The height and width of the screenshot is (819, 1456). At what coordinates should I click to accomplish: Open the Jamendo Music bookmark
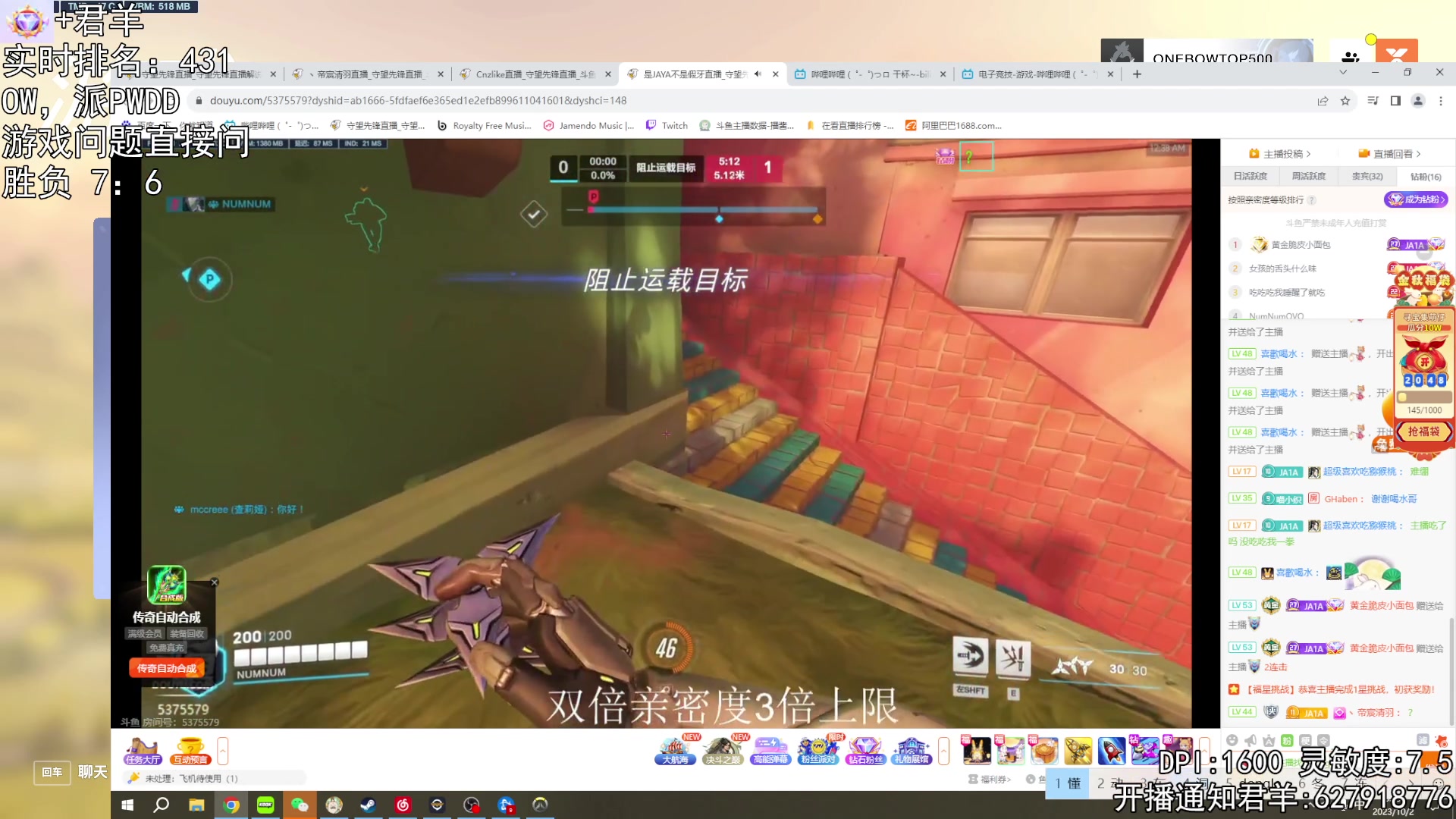pos(588,126)
